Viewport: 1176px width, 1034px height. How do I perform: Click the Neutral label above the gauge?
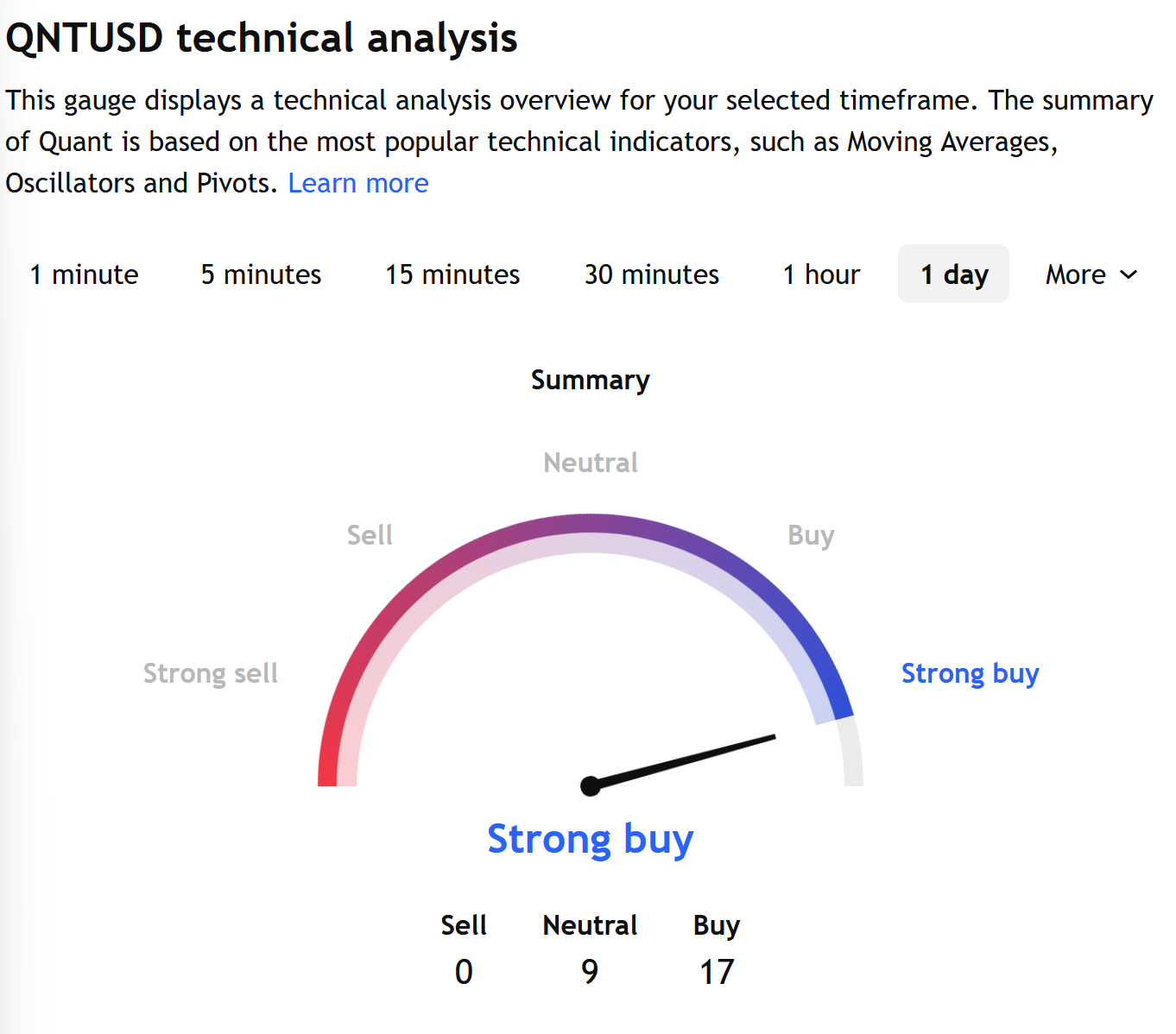coord(591,463)
